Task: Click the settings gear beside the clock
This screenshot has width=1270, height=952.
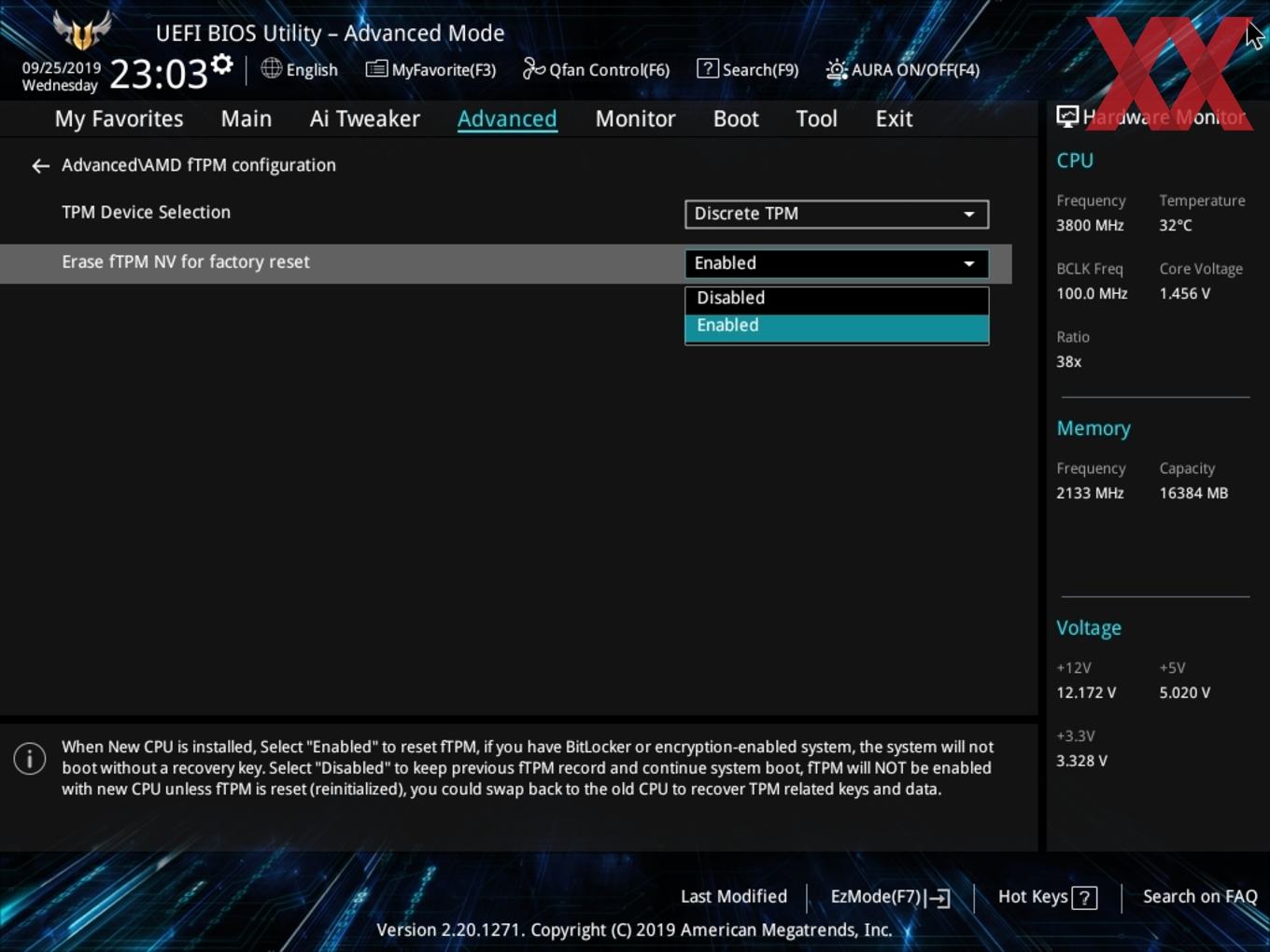Action: (221, 64)
